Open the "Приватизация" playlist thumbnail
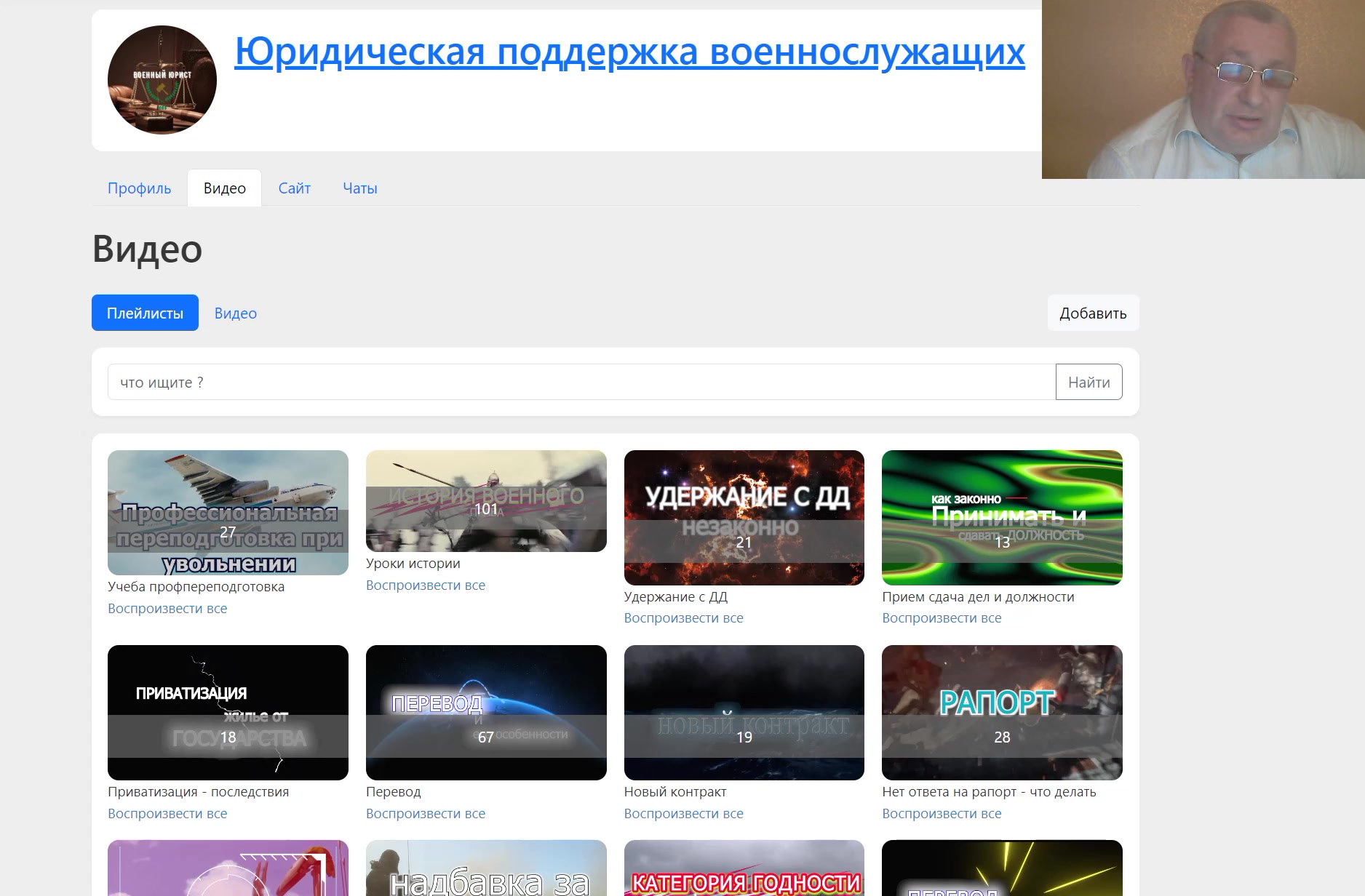This screenshot has width=1365, height=896. click(x=228, y=713)
